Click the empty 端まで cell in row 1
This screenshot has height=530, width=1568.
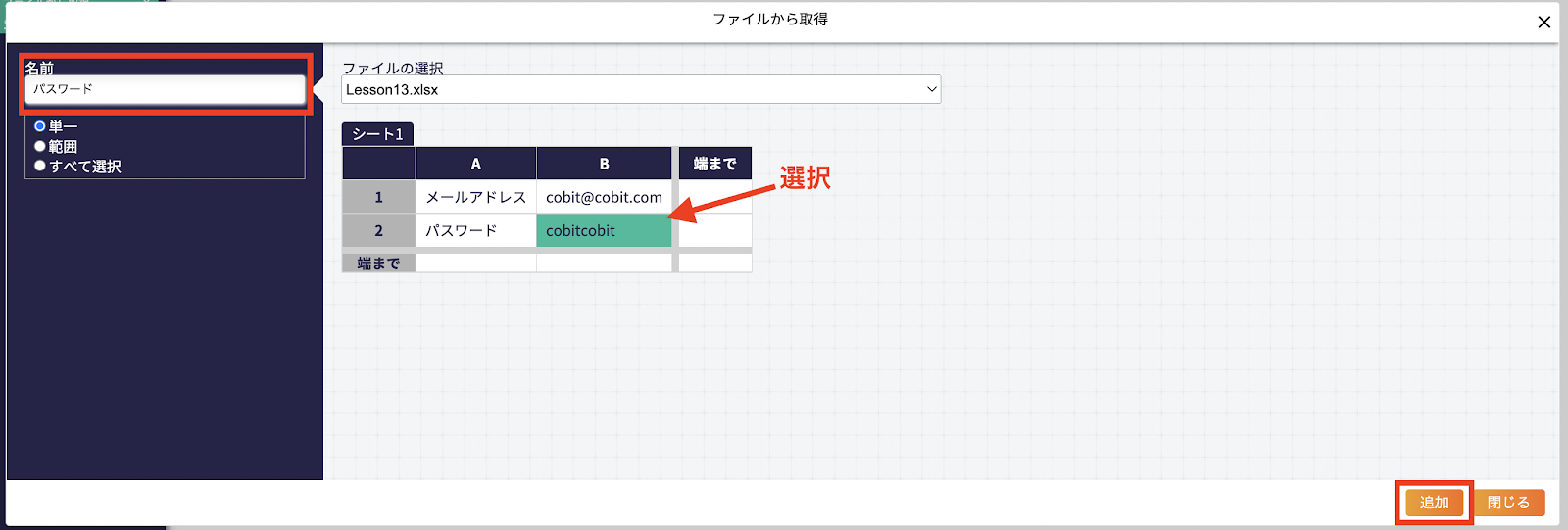pyautogui.click(x=715, y=197)
